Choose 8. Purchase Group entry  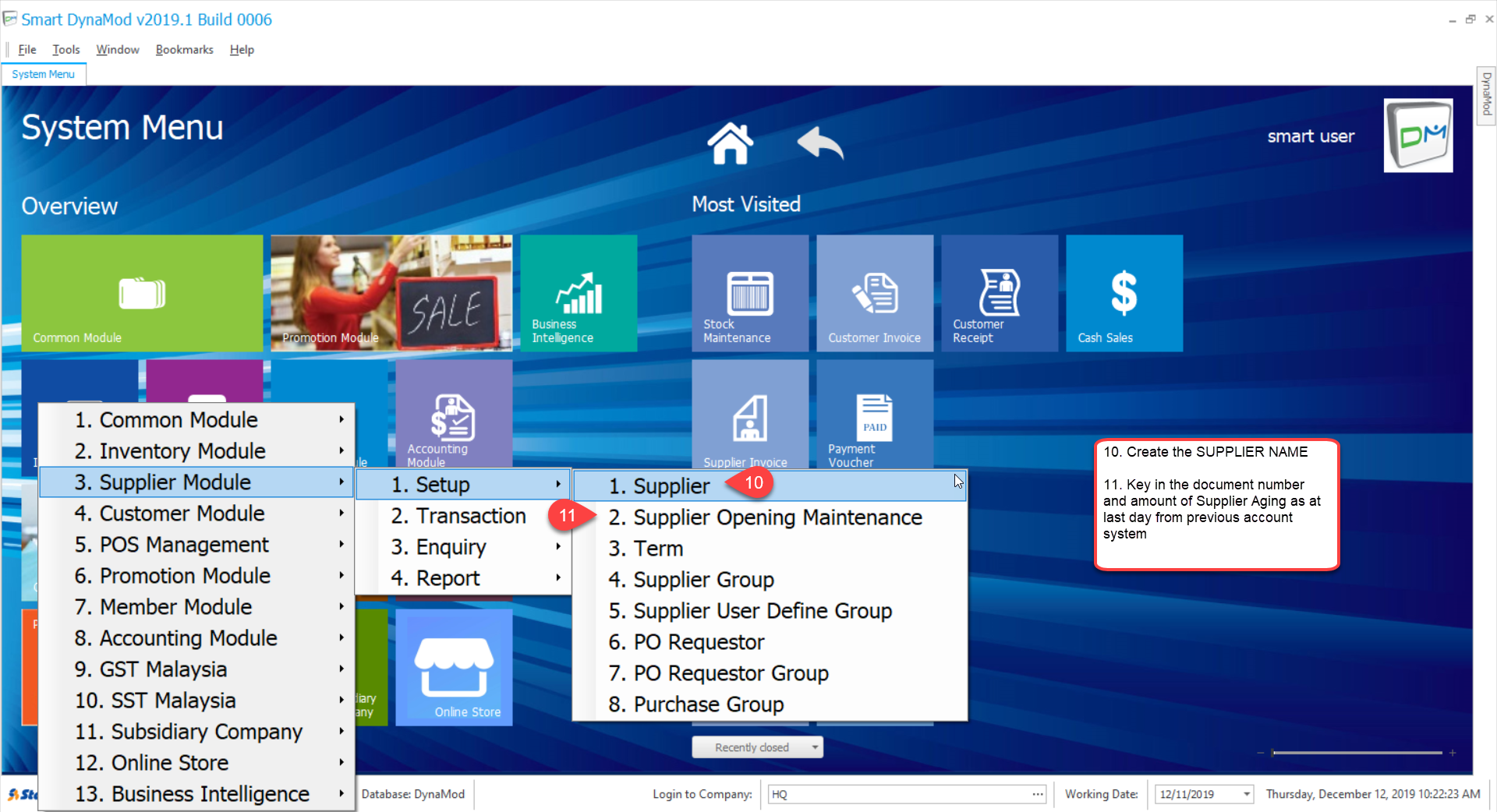click(770, 704)
